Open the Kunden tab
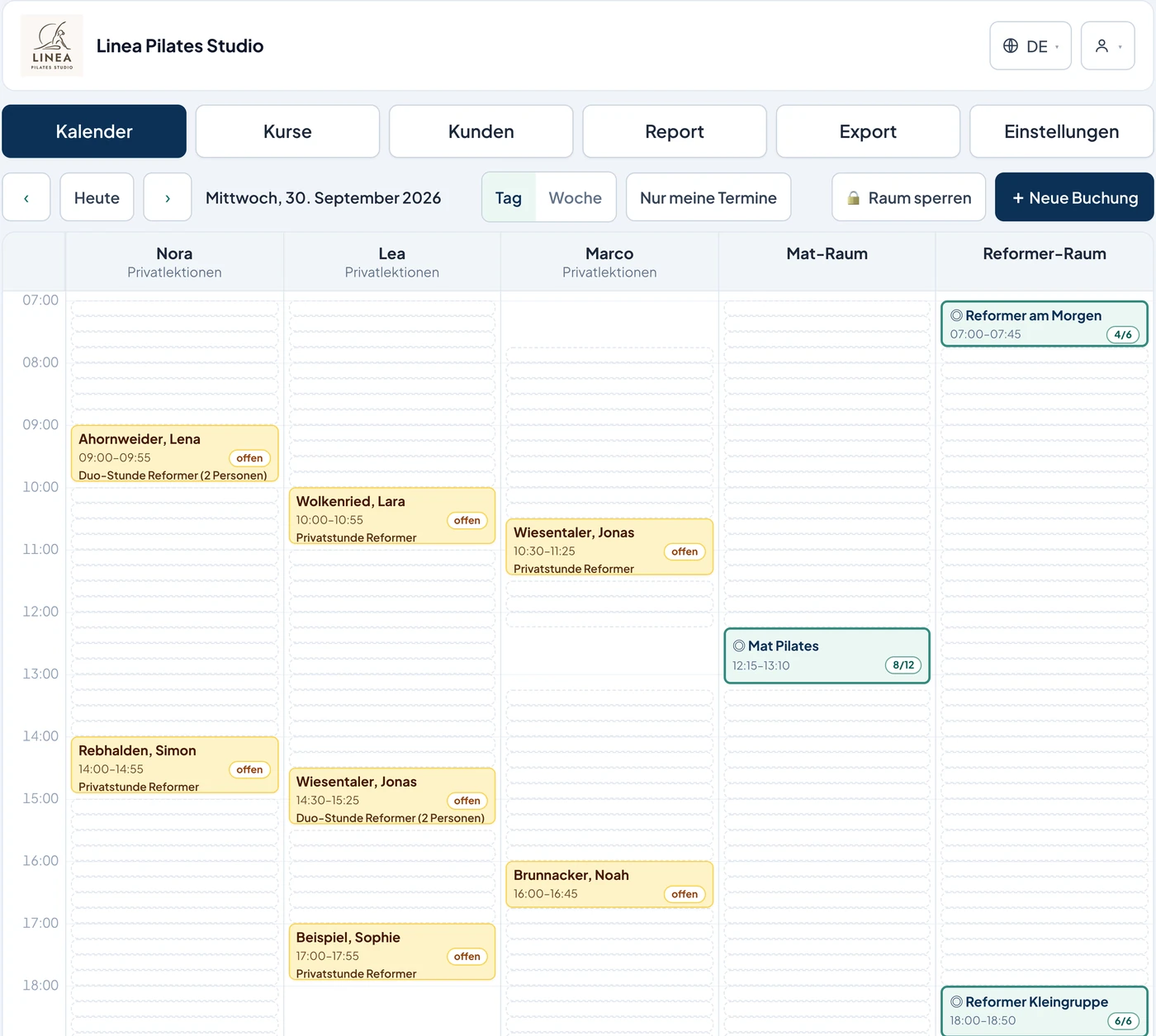Viewport: 1156px width, 1036px height. [481, 131]
